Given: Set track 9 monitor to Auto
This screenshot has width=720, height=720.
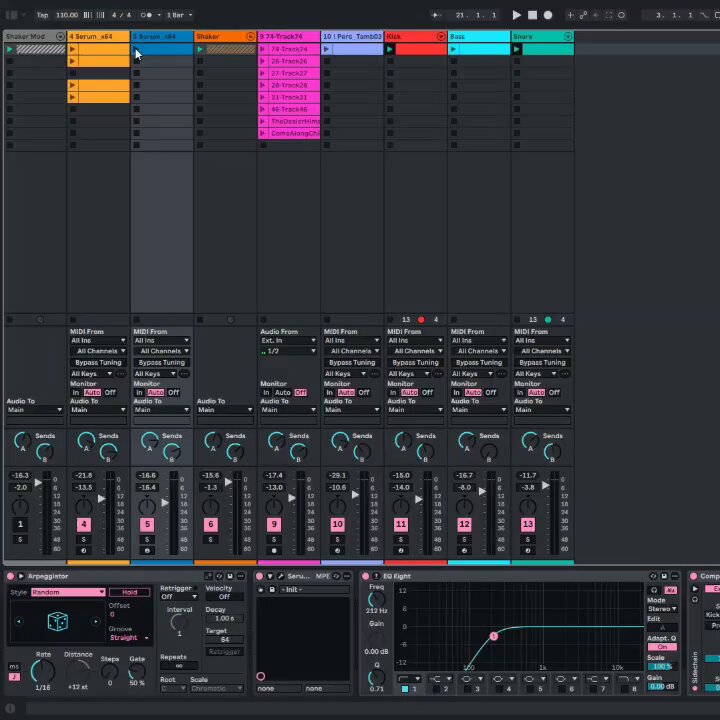Looking at the screenshot, I should pos(282,393).
